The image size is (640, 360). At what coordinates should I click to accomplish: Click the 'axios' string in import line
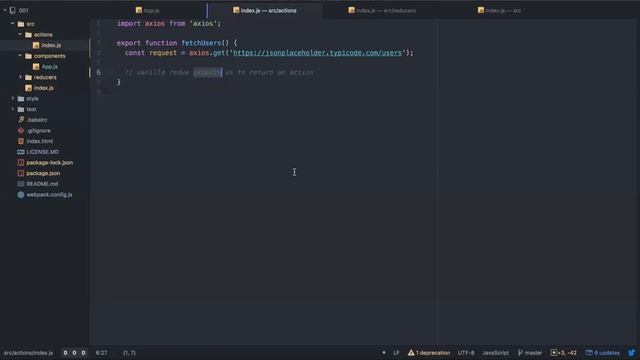203,24
